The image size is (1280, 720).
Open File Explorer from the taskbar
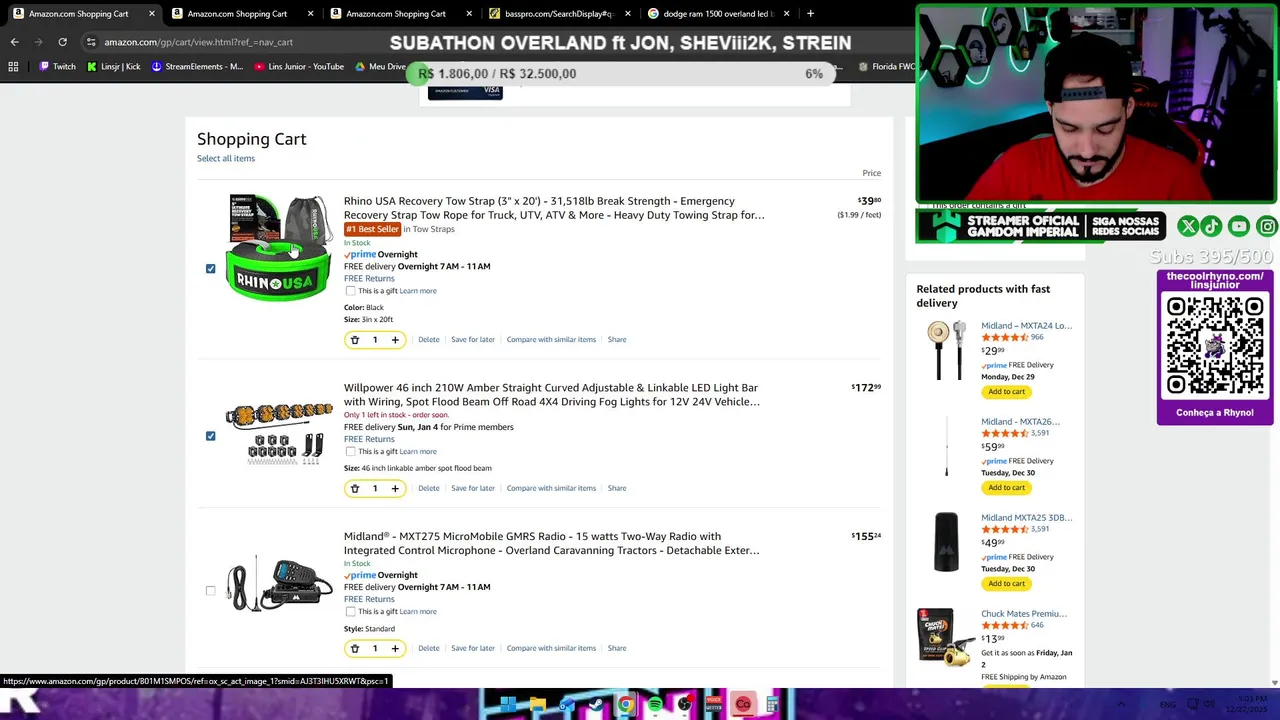(x=537, y=705)
